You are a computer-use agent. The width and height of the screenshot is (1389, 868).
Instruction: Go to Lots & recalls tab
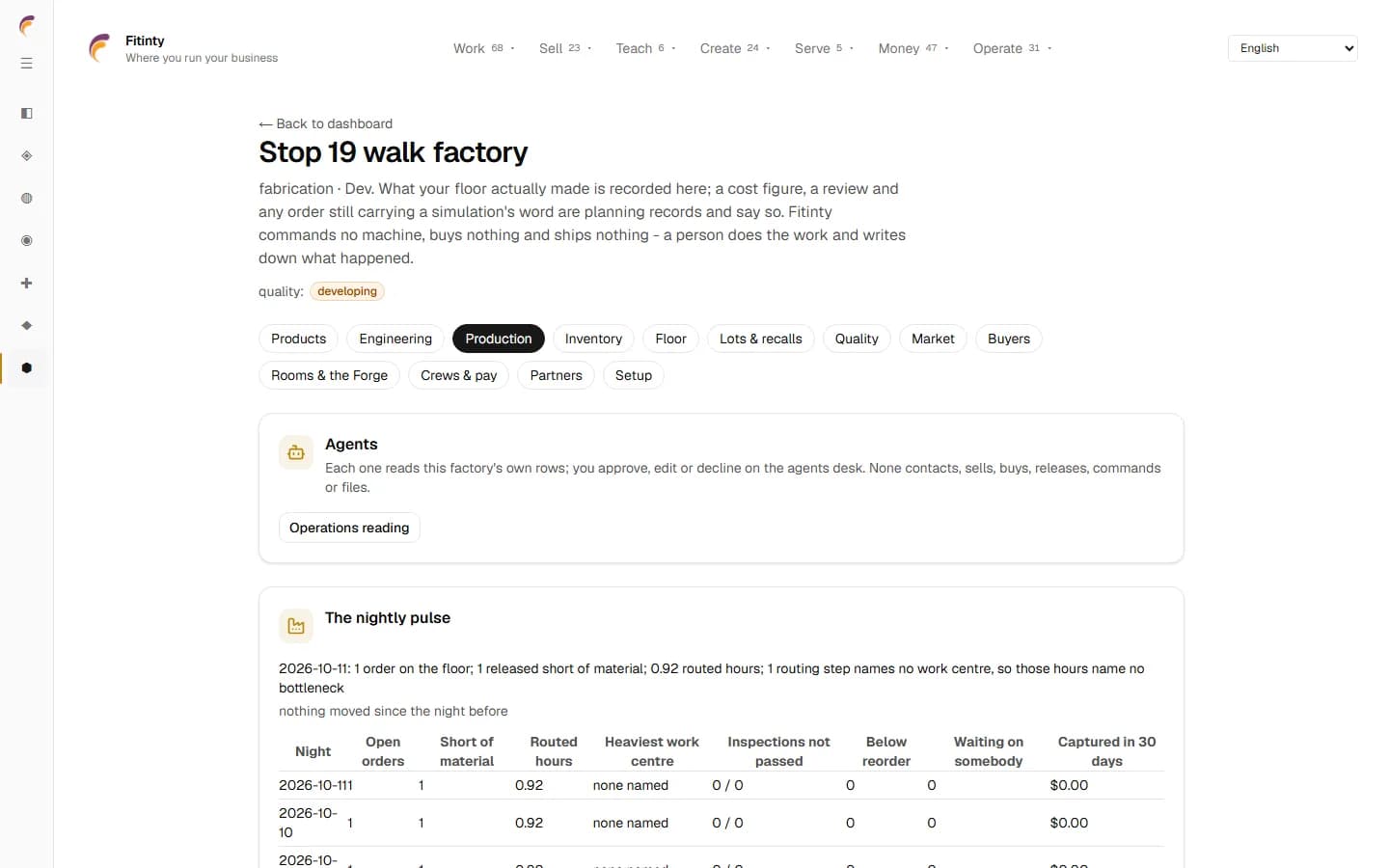[761, 339]
